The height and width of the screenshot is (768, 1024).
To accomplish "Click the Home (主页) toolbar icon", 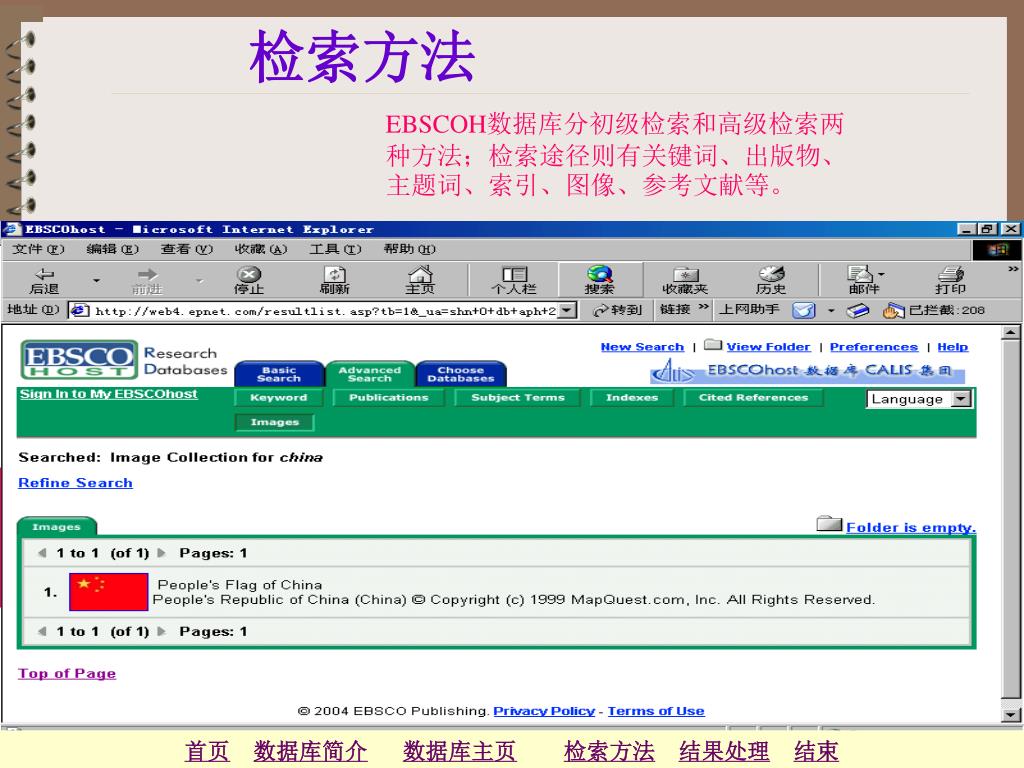I will pos(420,273).
